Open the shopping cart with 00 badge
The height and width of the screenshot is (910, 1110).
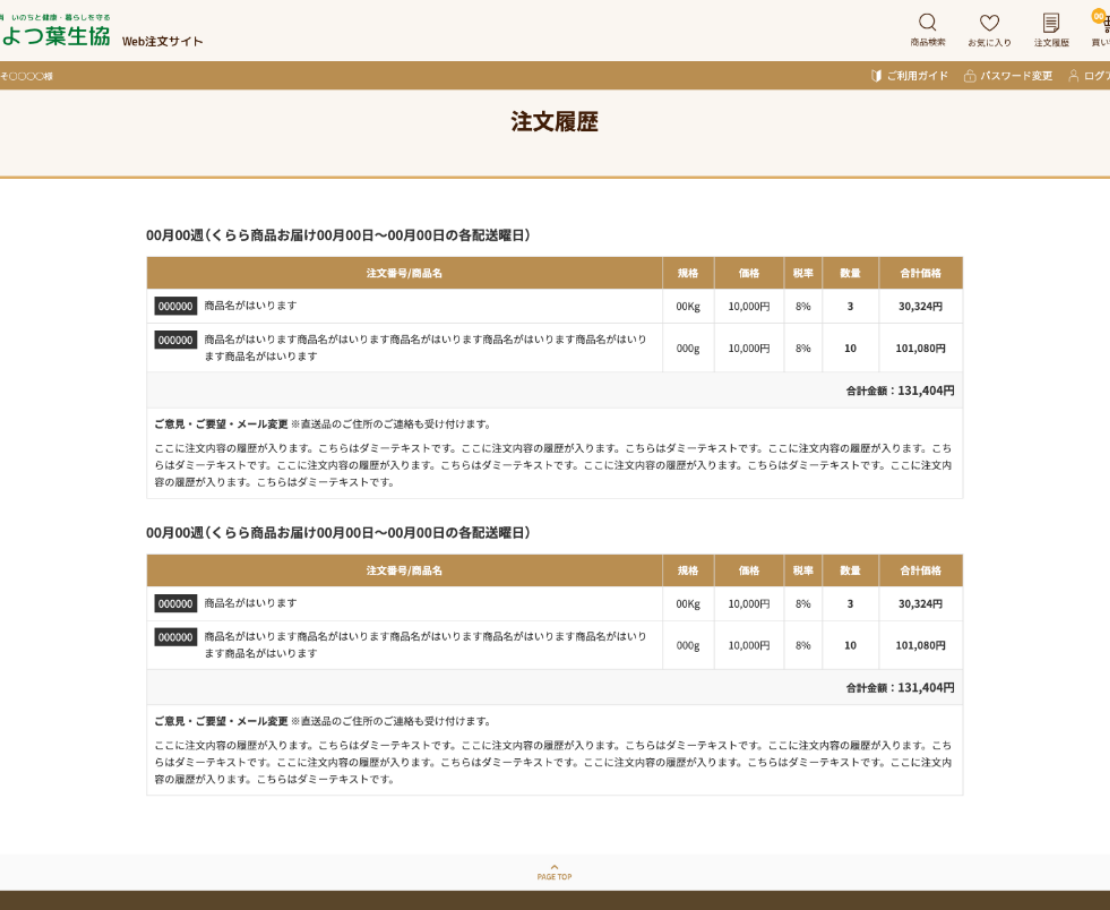[x=1103, y=23]
